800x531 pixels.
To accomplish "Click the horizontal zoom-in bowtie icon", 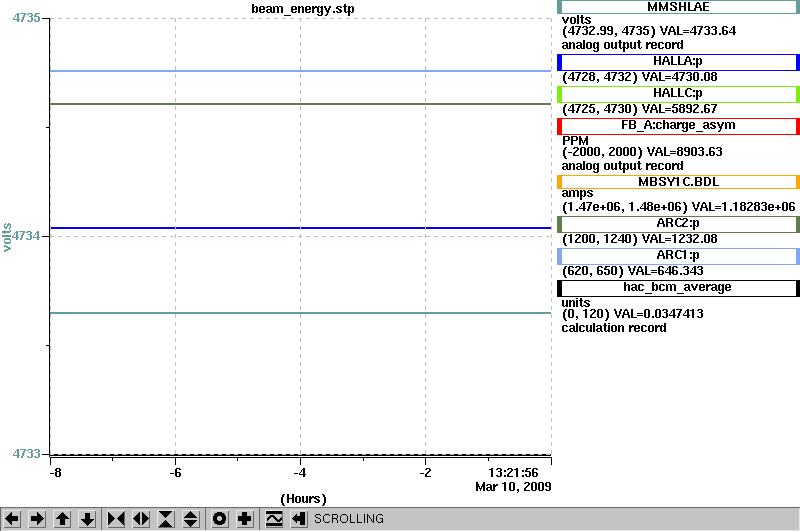I will (116, 519).
